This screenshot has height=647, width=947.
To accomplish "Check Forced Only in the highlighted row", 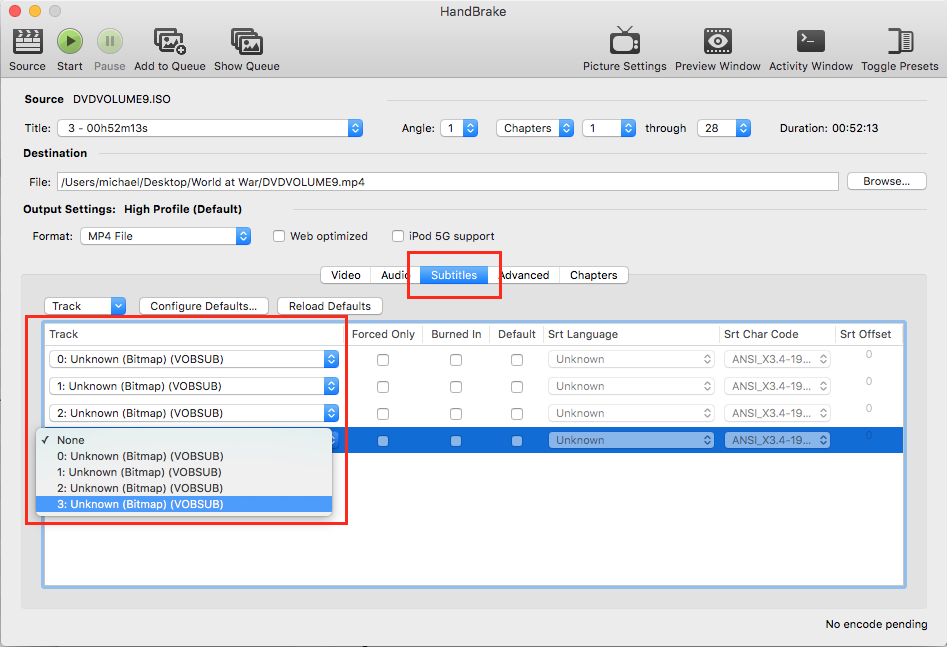I will (x=383, y=441).
